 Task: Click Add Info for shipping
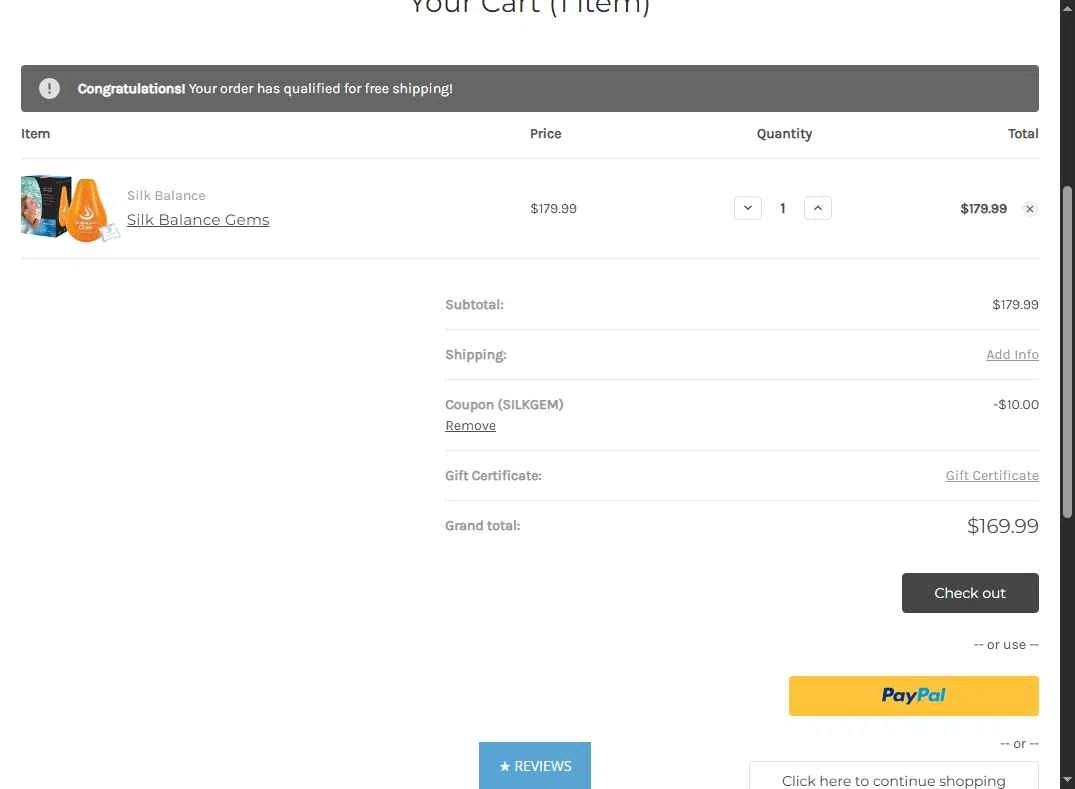coord(1012,354)
